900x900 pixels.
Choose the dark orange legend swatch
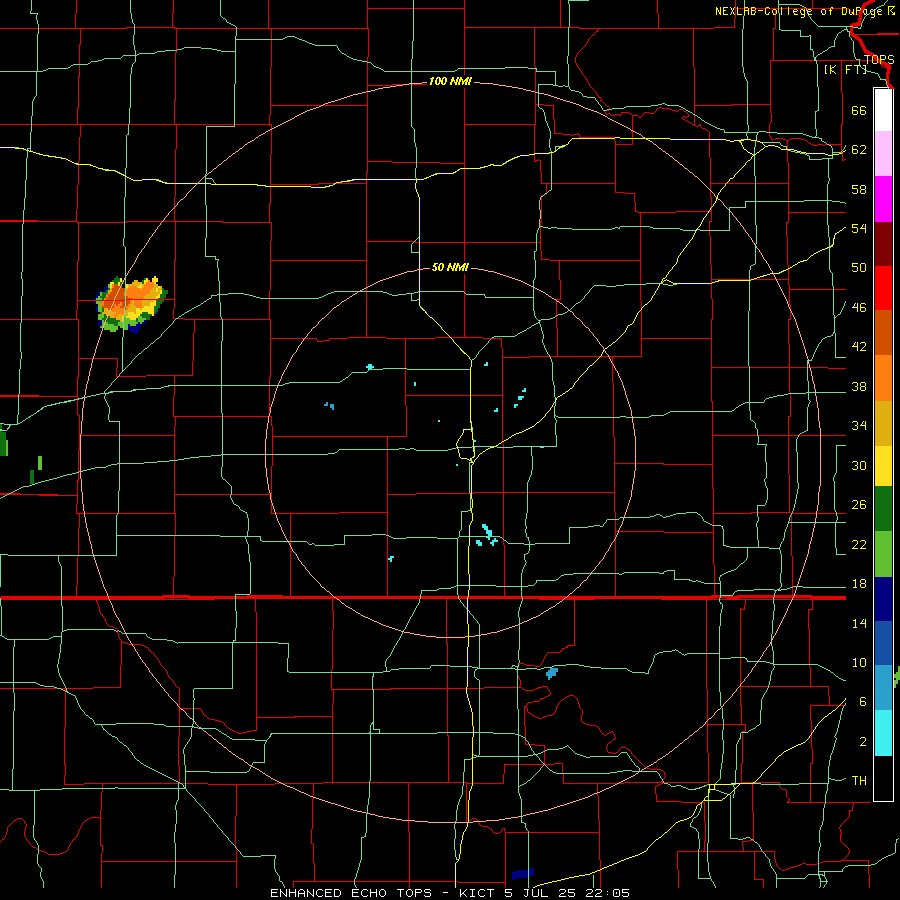point(883,332)
